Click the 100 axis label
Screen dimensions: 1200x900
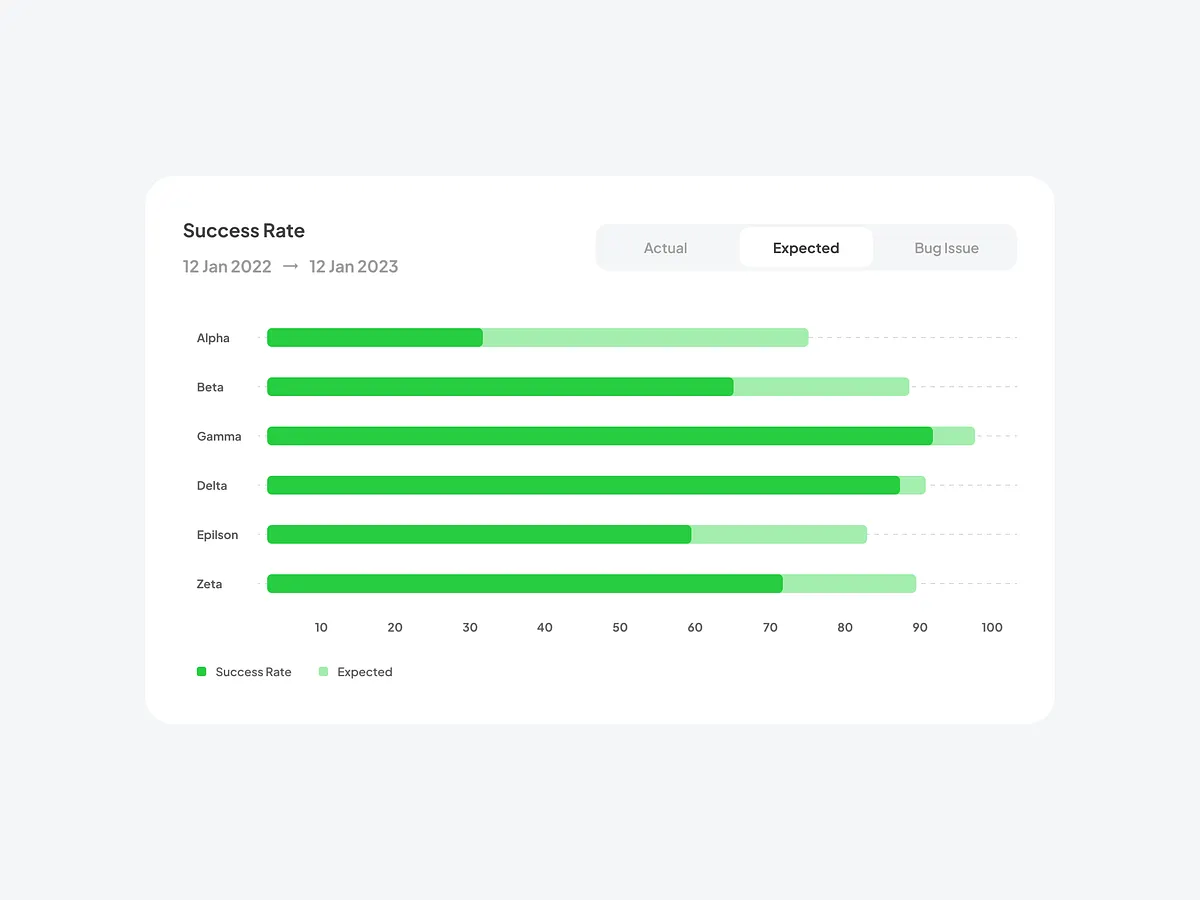[x=992, y=627]
